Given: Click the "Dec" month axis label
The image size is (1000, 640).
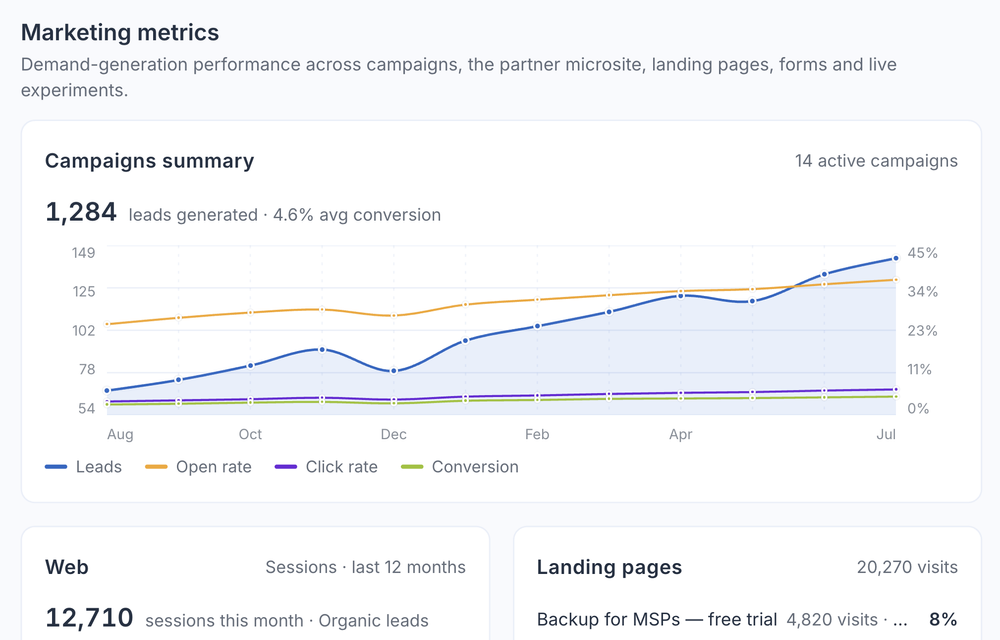Looking at the screenshot, I should [393, 434].
